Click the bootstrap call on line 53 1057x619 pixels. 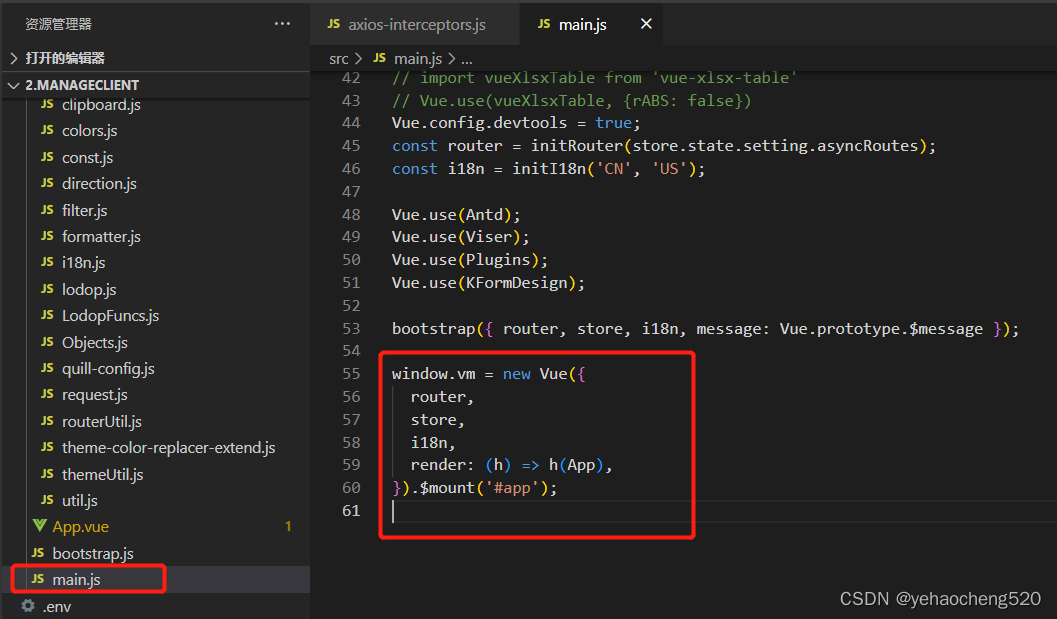433,329
